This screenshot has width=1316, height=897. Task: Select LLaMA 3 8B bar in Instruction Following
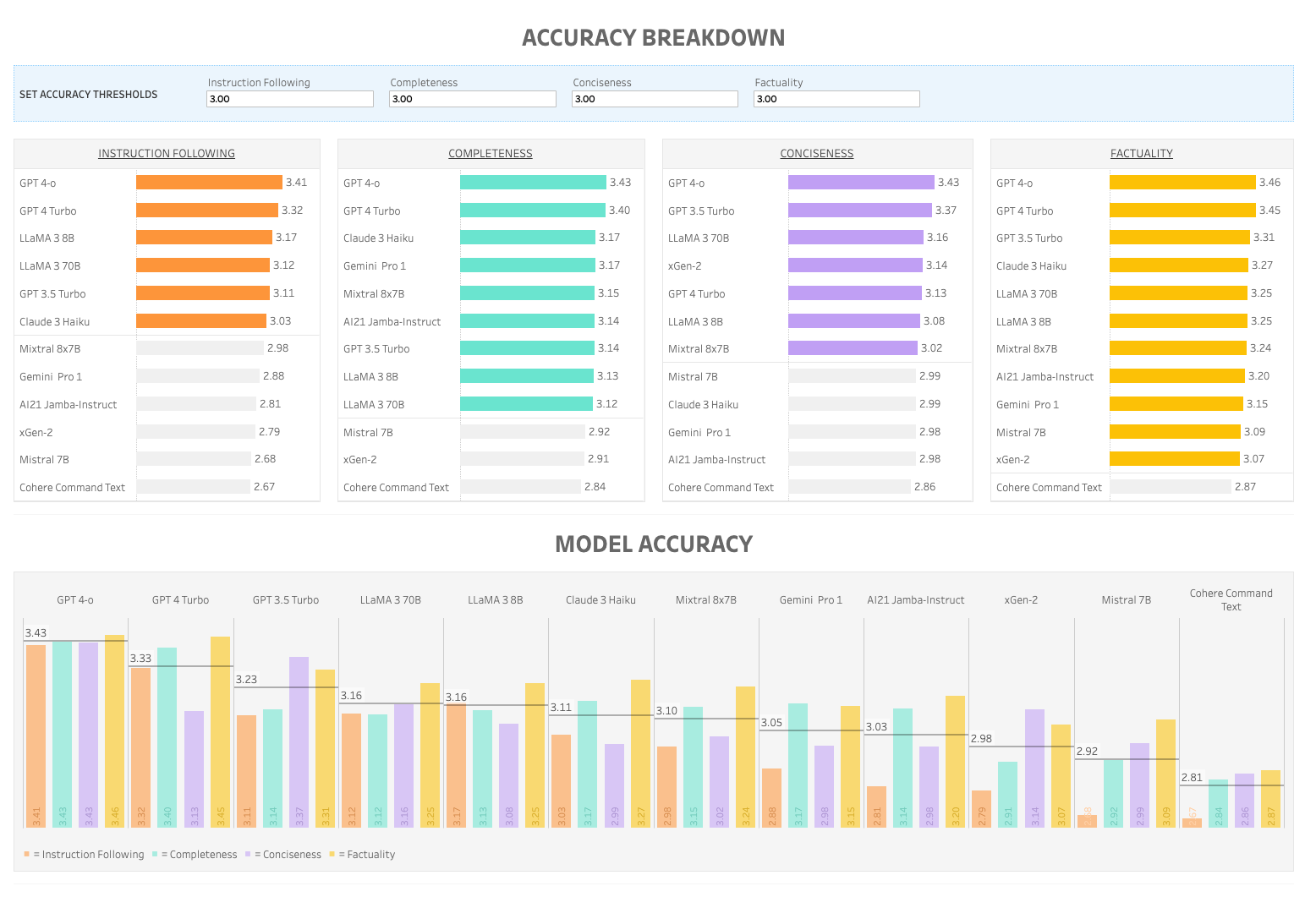pos(204,238)
